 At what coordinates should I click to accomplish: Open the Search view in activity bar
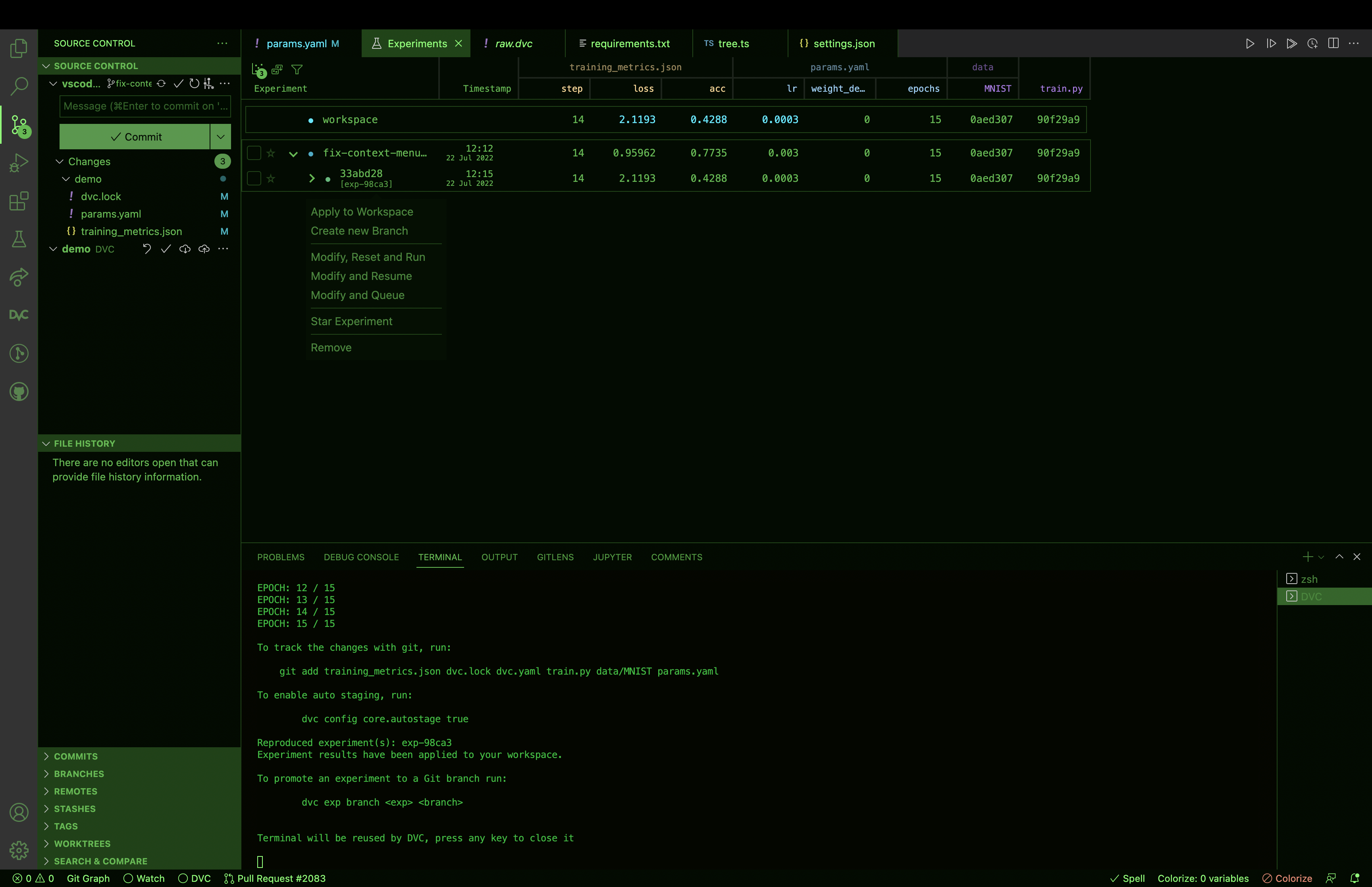tap(19, 87)
